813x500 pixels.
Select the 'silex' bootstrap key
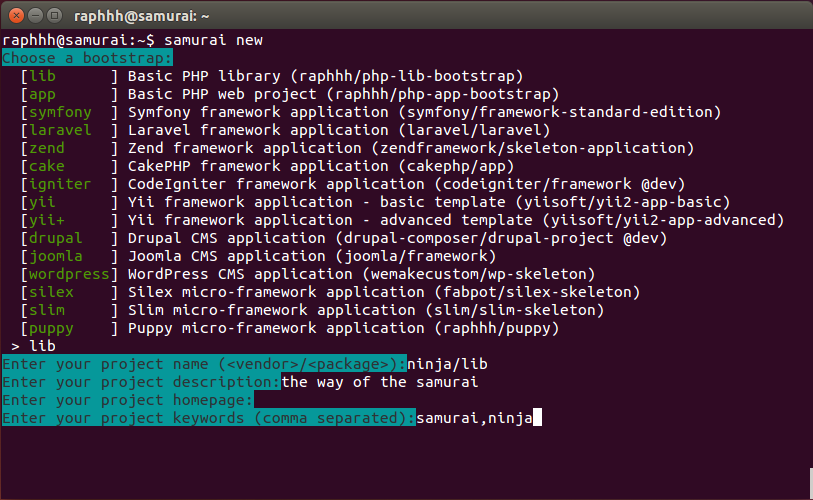[51, 292]
